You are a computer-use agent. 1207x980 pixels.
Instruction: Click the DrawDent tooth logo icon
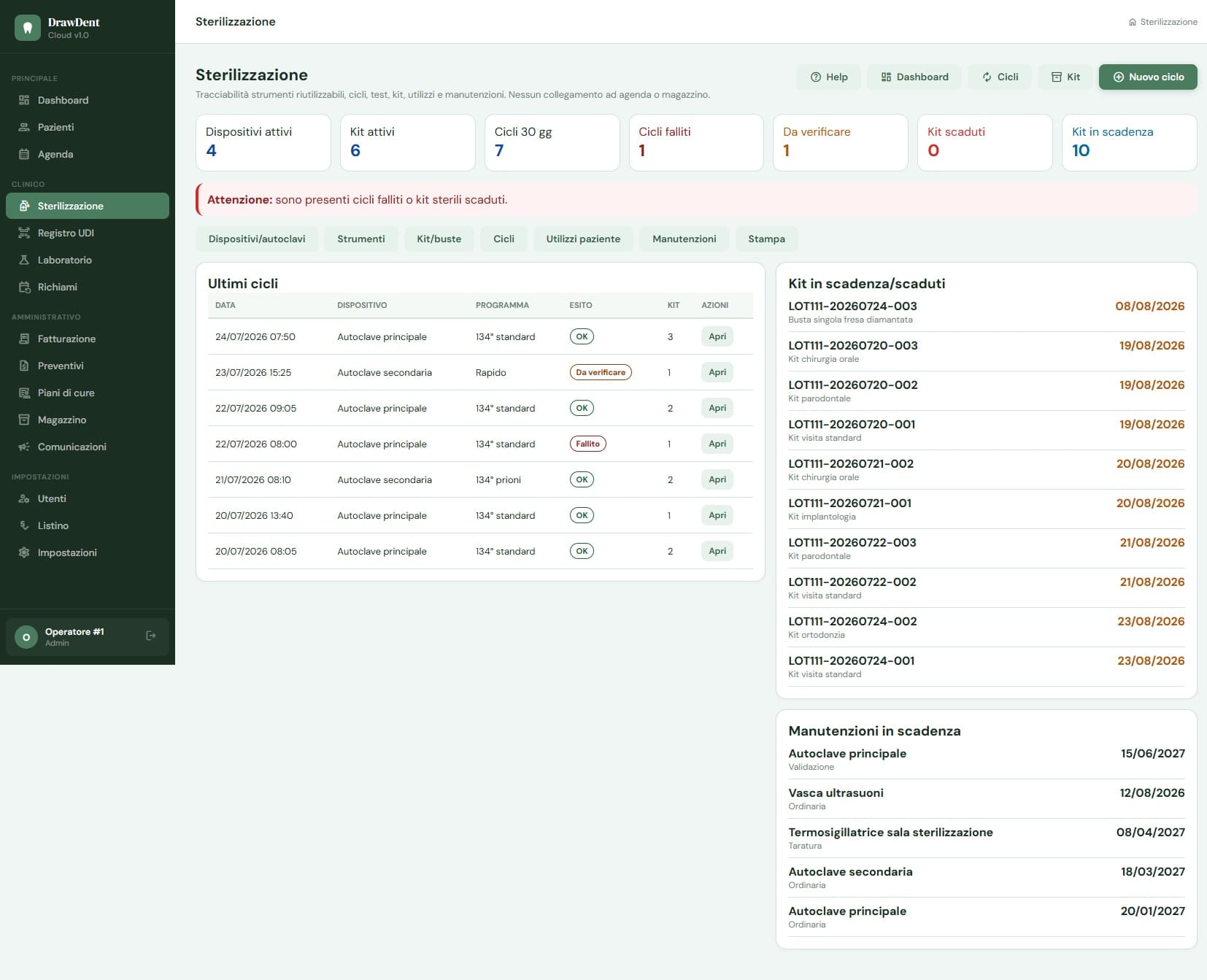(x=28, y=28)
